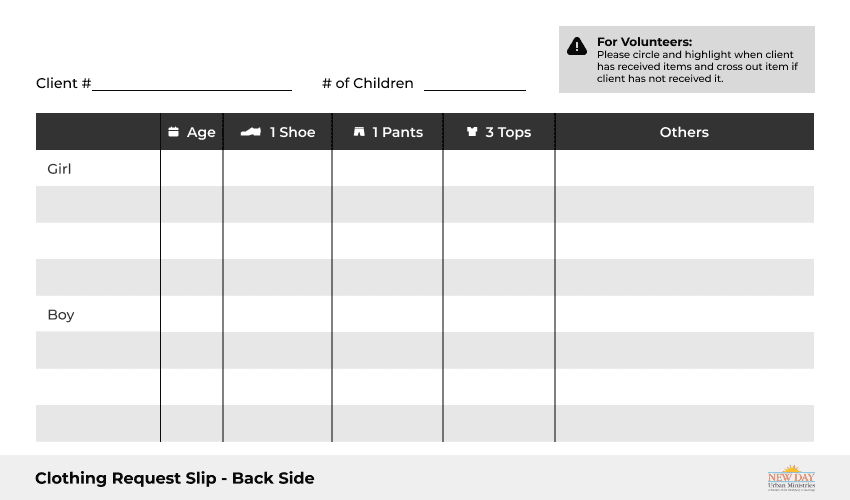
Task: Click the shirt icon beside 3 Tops
Action: (472, 132)
